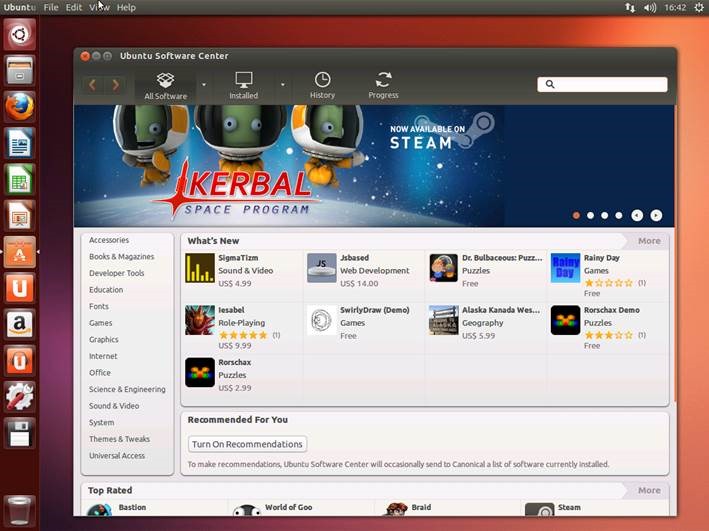Select the second banner slide dot

(x=591, y=215)
